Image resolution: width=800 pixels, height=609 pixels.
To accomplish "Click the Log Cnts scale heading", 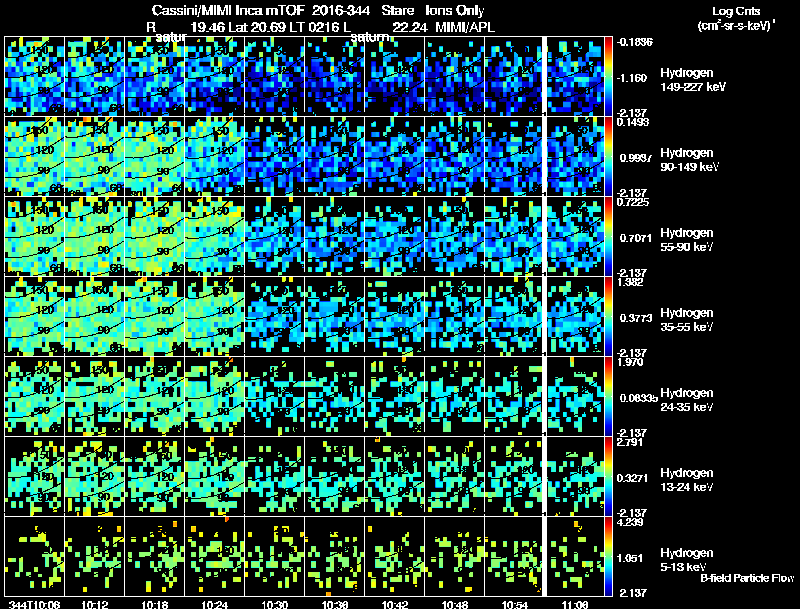I will [x=736, y=11].
